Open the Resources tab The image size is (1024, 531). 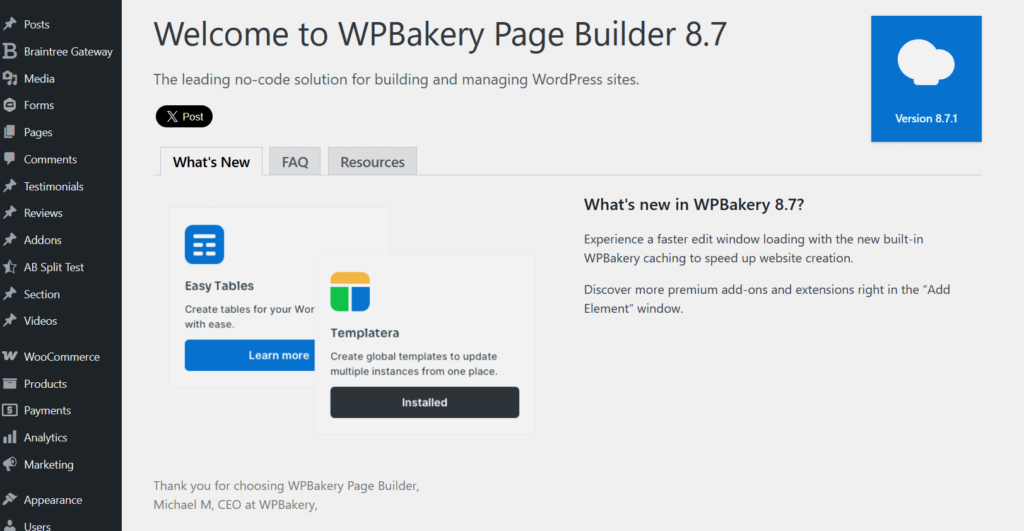[x=372, y=161]
